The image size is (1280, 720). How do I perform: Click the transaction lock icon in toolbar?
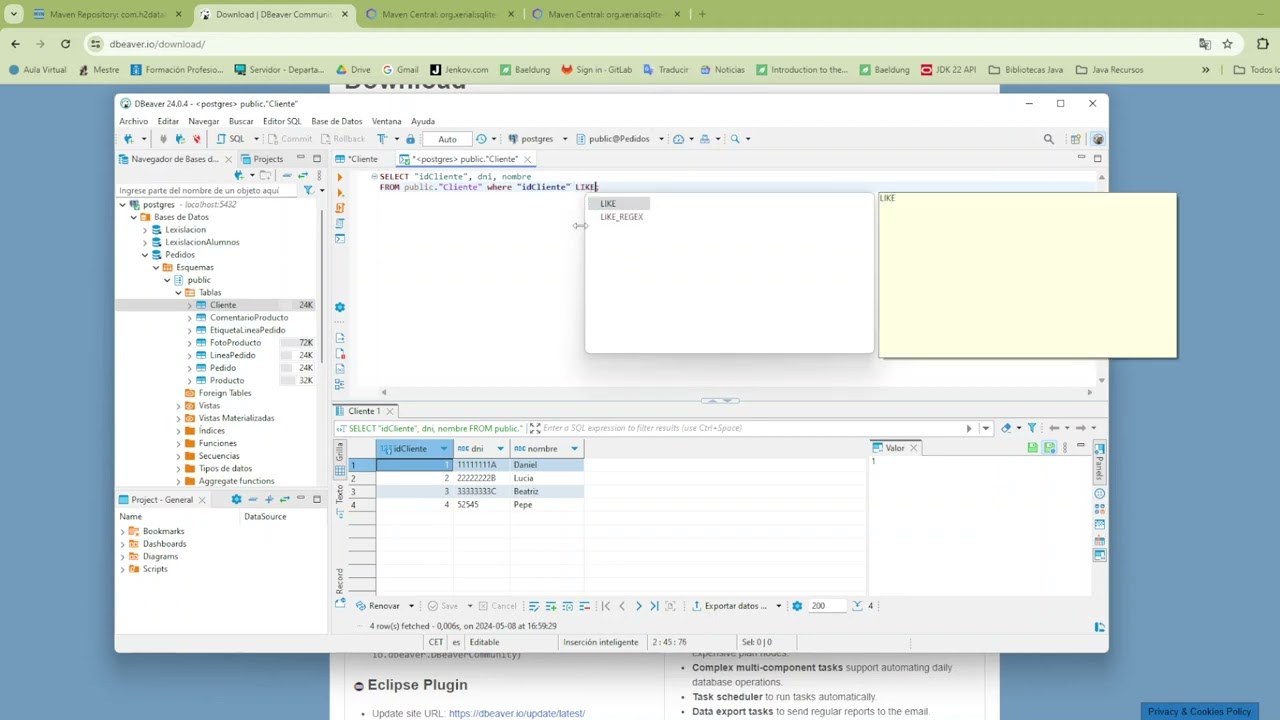pyautogui.click(x=410, y=139)
